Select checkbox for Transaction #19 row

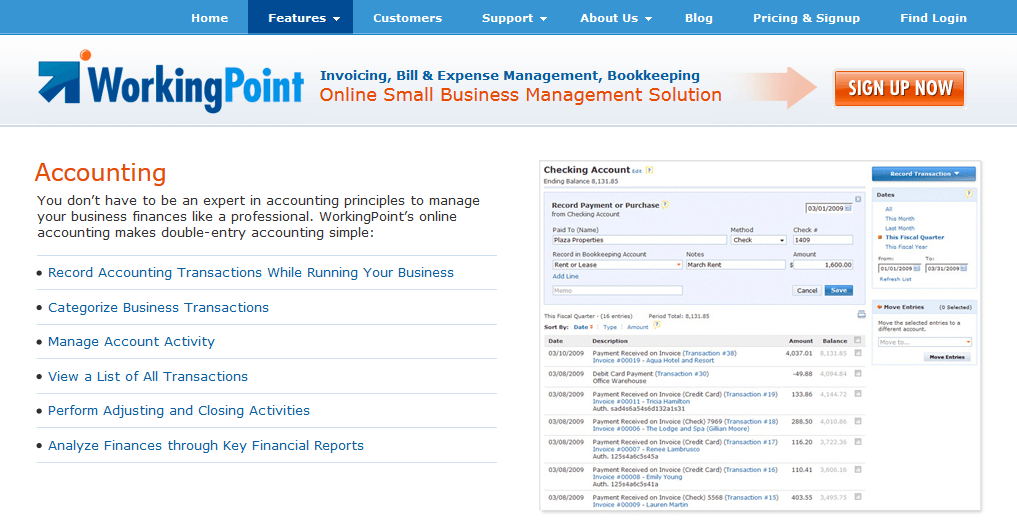[x=858, y=394]
